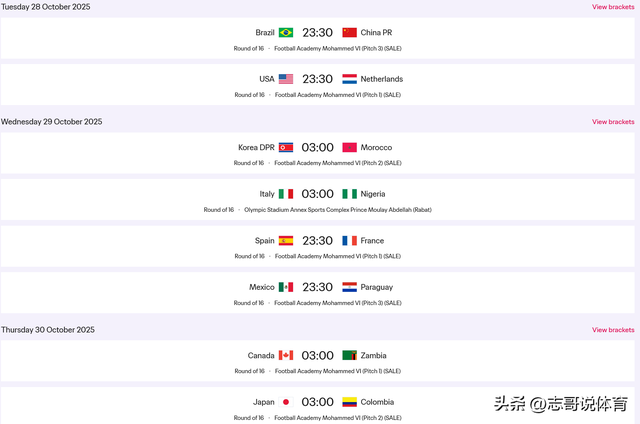This screenshot has width=640, height=424.
Task: Click the Netherlands flag icon
Action: pyautogui.click(x=349, y=79)
